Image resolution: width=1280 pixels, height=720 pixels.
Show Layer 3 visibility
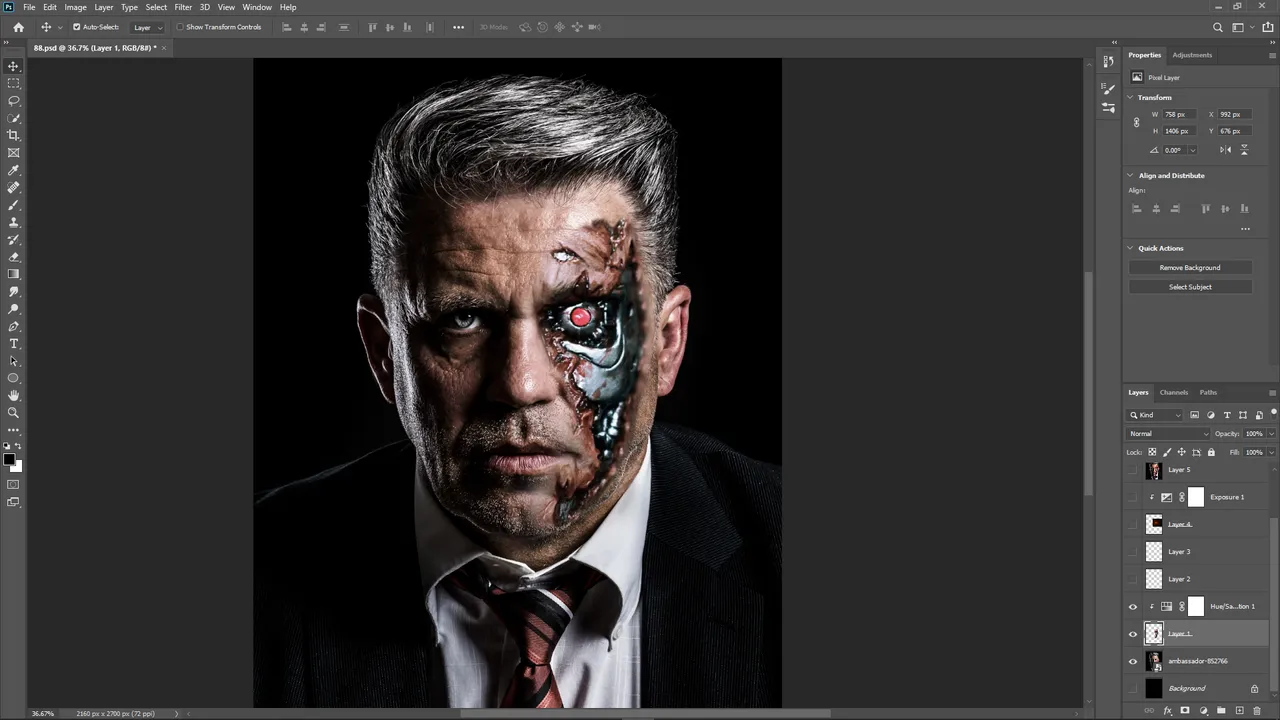1133,552
